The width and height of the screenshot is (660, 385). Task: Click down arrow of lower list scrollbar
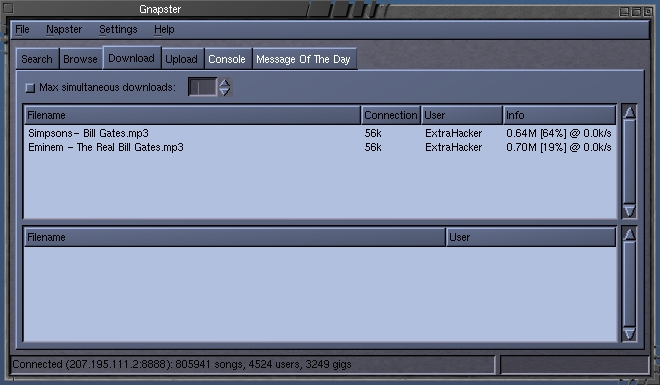point(629,334)
